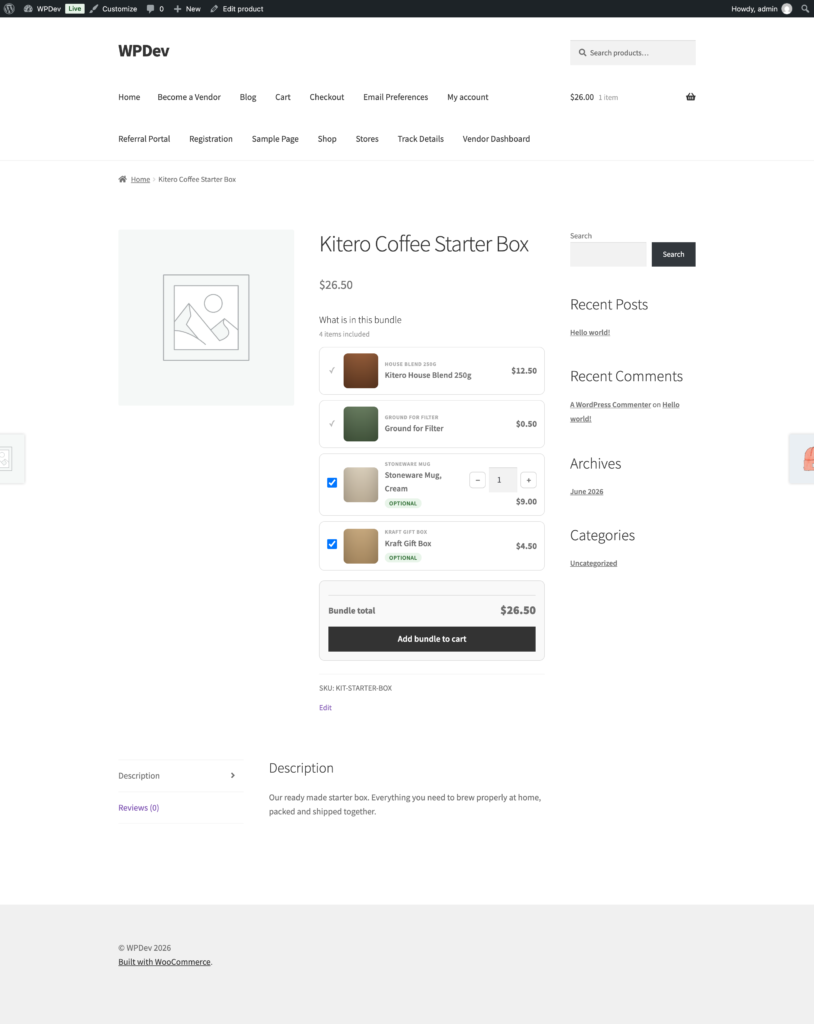
Task: Click breadcrumb home icon
Action: (122, 179)
